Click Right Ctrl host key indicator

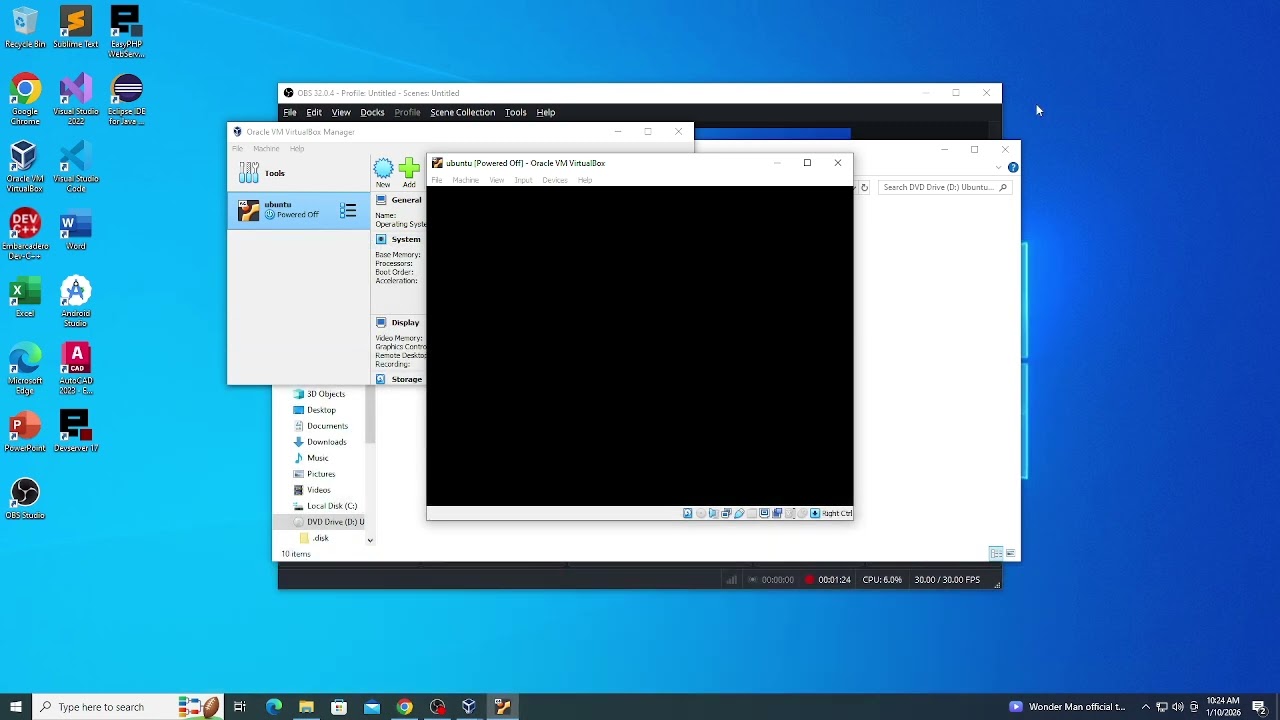838,513
